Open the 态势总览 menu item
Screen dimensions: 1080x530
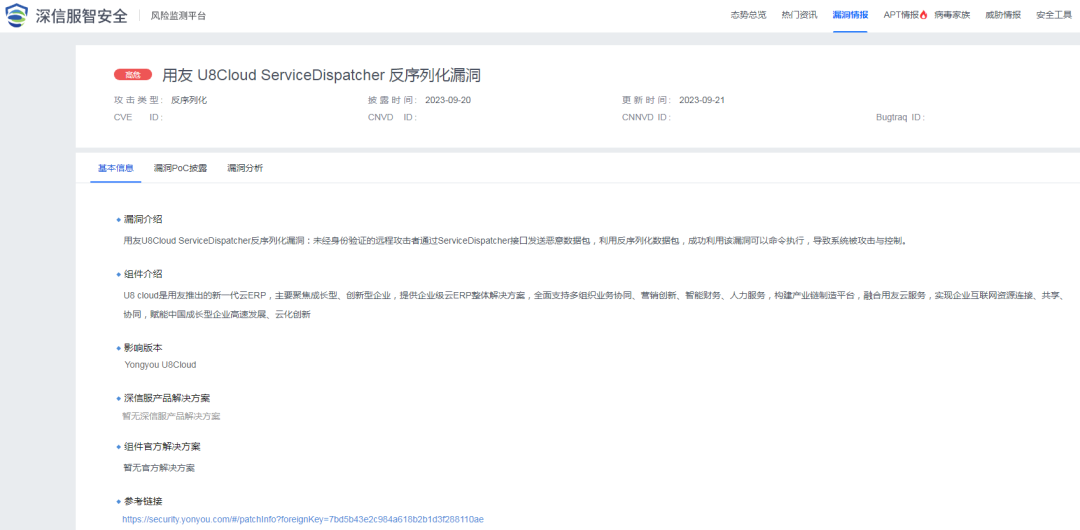click(748, 15)
